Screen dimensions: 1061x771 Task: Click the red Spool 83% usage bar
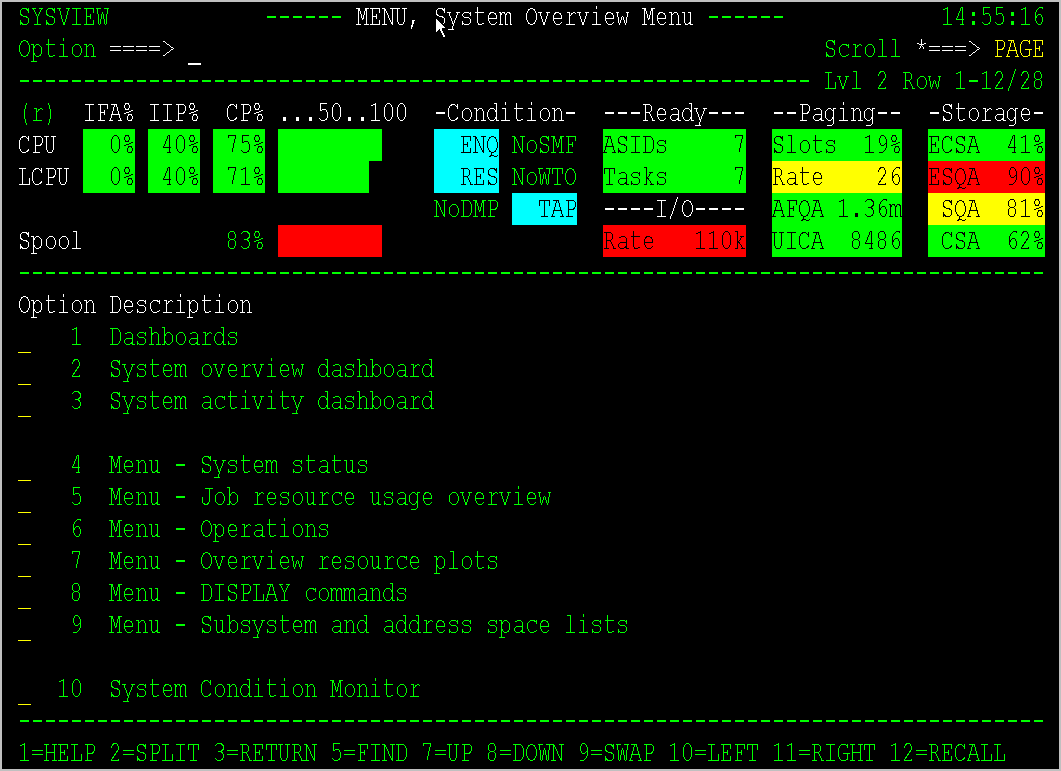[329, 241]
